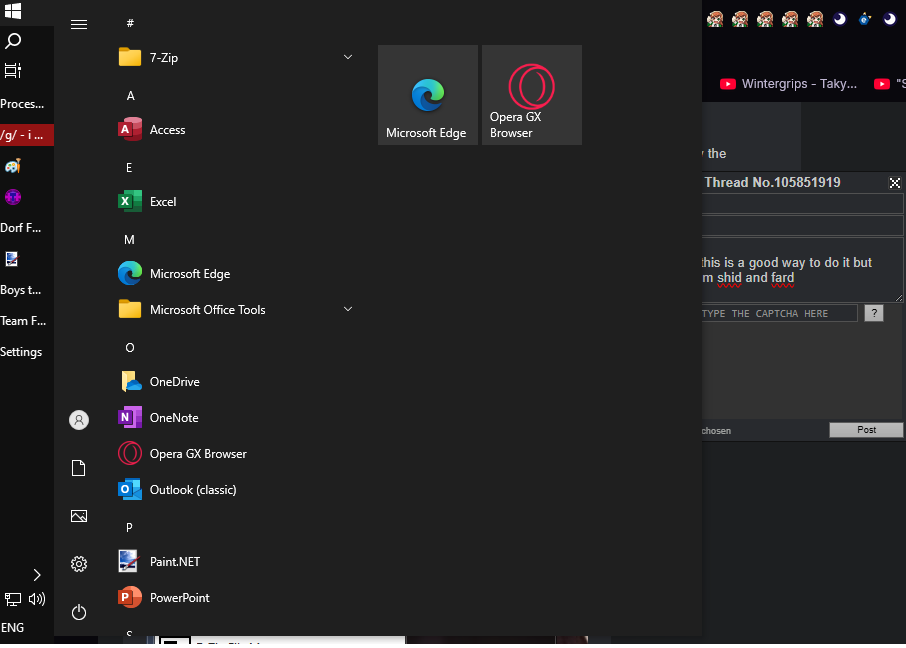Screen dimensions: 906x648
Task: Switch to Settings taskbar window
Action: [27, 352]
